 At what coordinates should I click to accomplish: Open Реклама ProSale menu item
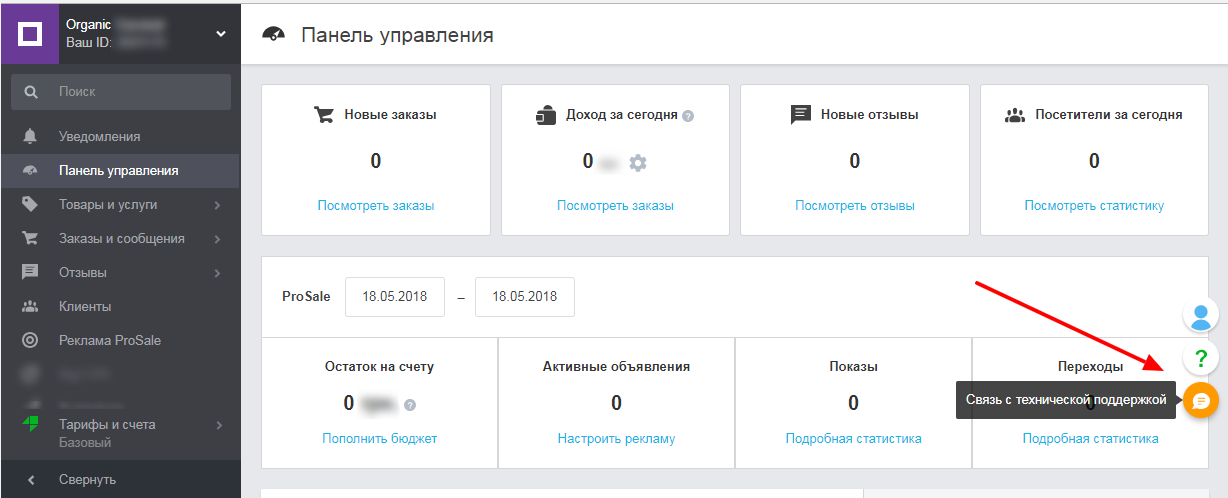tap(109, 341)
